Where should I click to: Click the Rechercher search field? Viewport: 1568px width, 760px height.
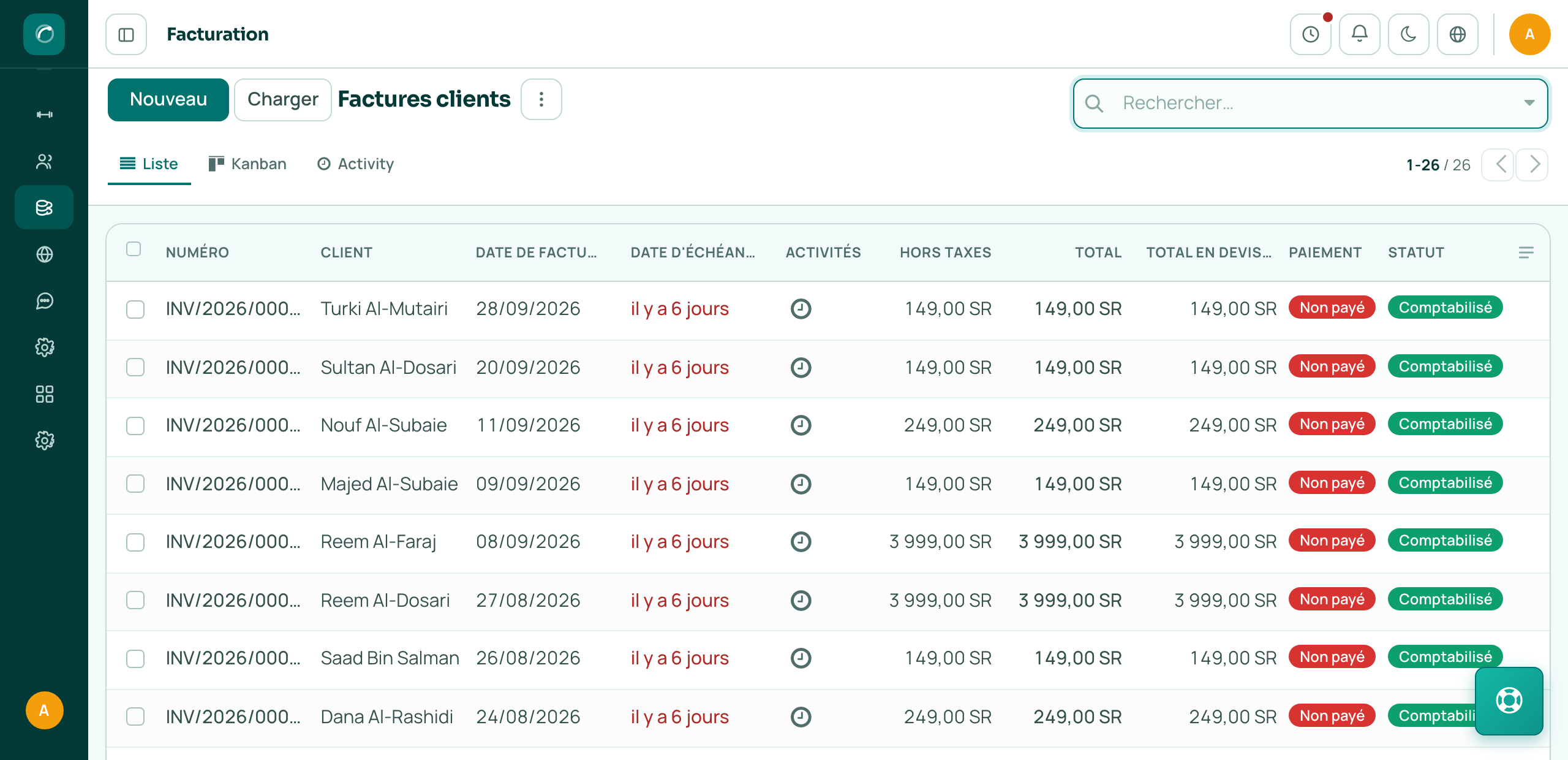1310,103
